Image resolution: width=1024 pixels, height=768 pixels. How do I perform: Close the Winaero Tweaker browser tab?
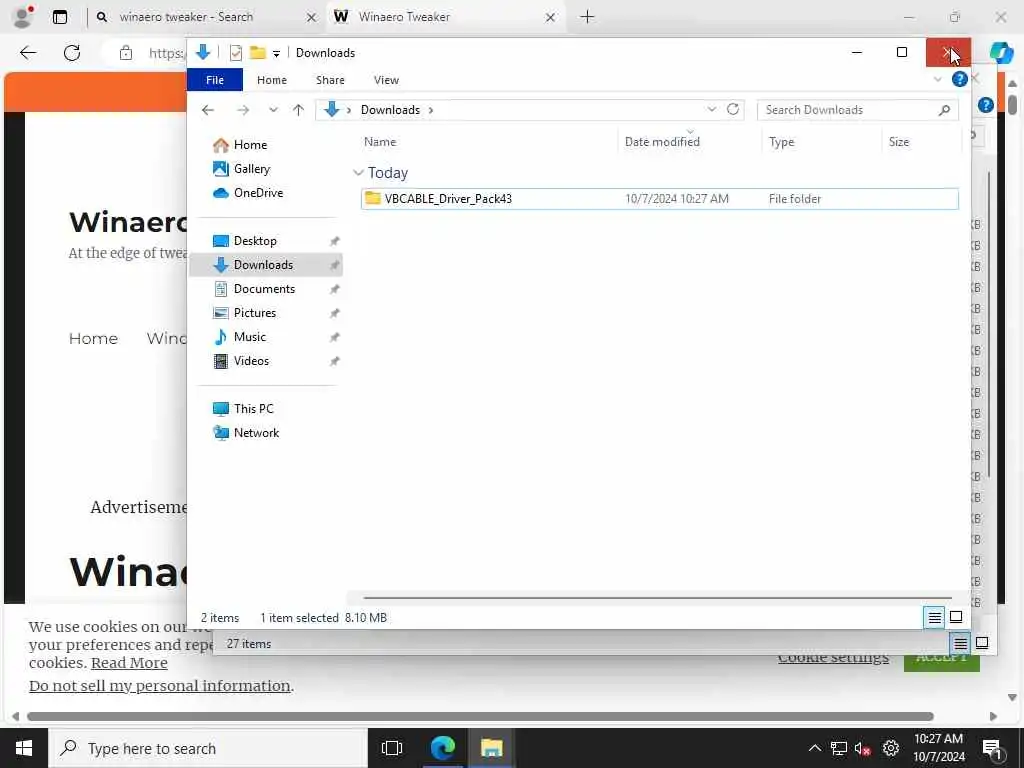(x=551, y=18)
